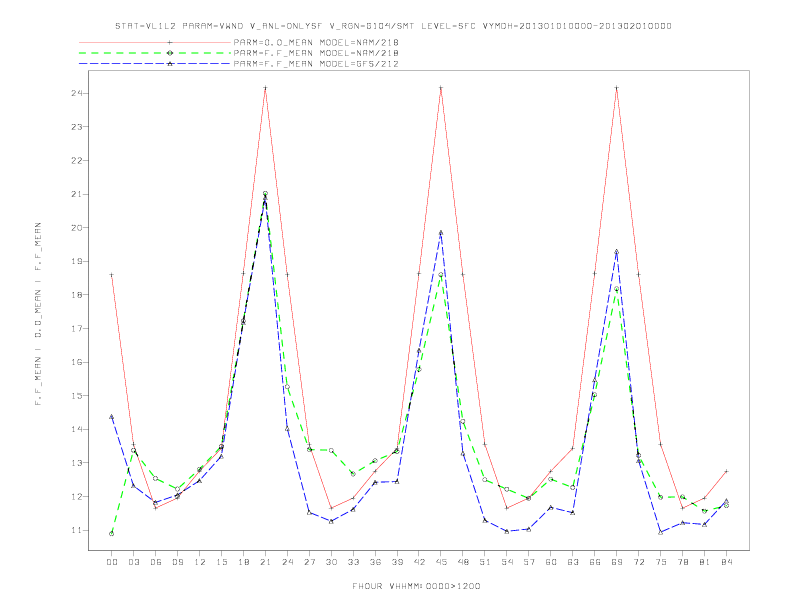Click x-axis tick label 03
792x612 pixels.
pos(133,562)
